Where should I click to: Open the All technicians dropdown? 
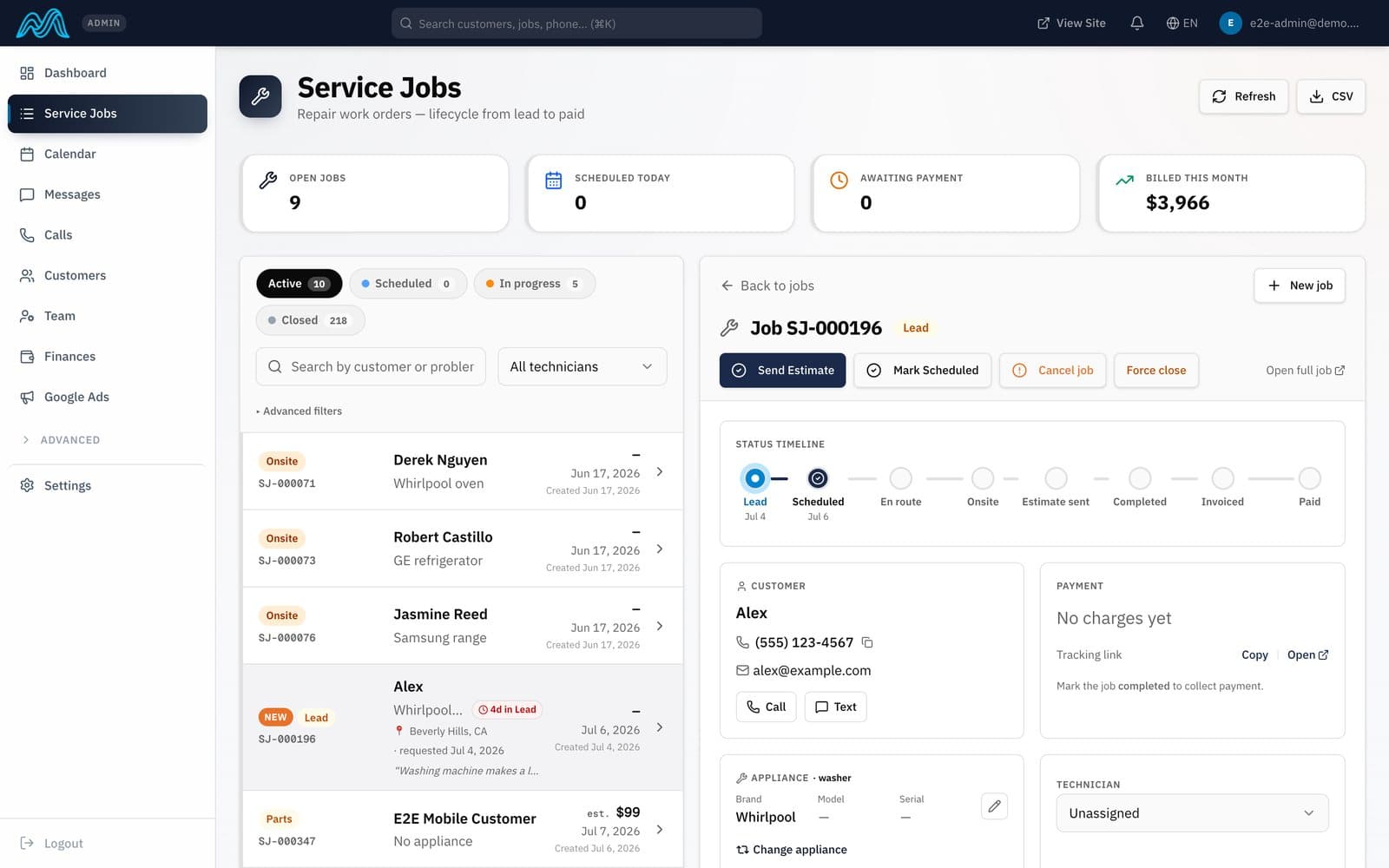pyautogui.click(x=583, y=366)
